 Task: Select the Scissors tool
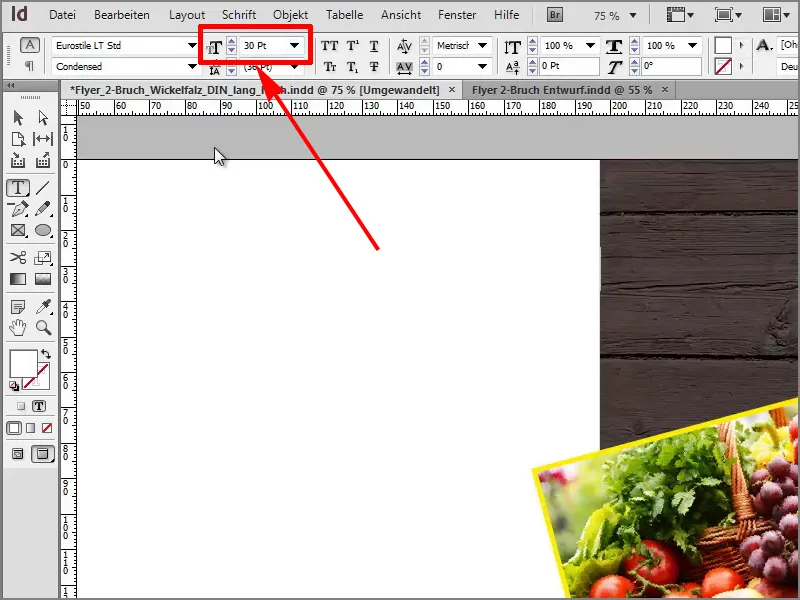[18, 258]
